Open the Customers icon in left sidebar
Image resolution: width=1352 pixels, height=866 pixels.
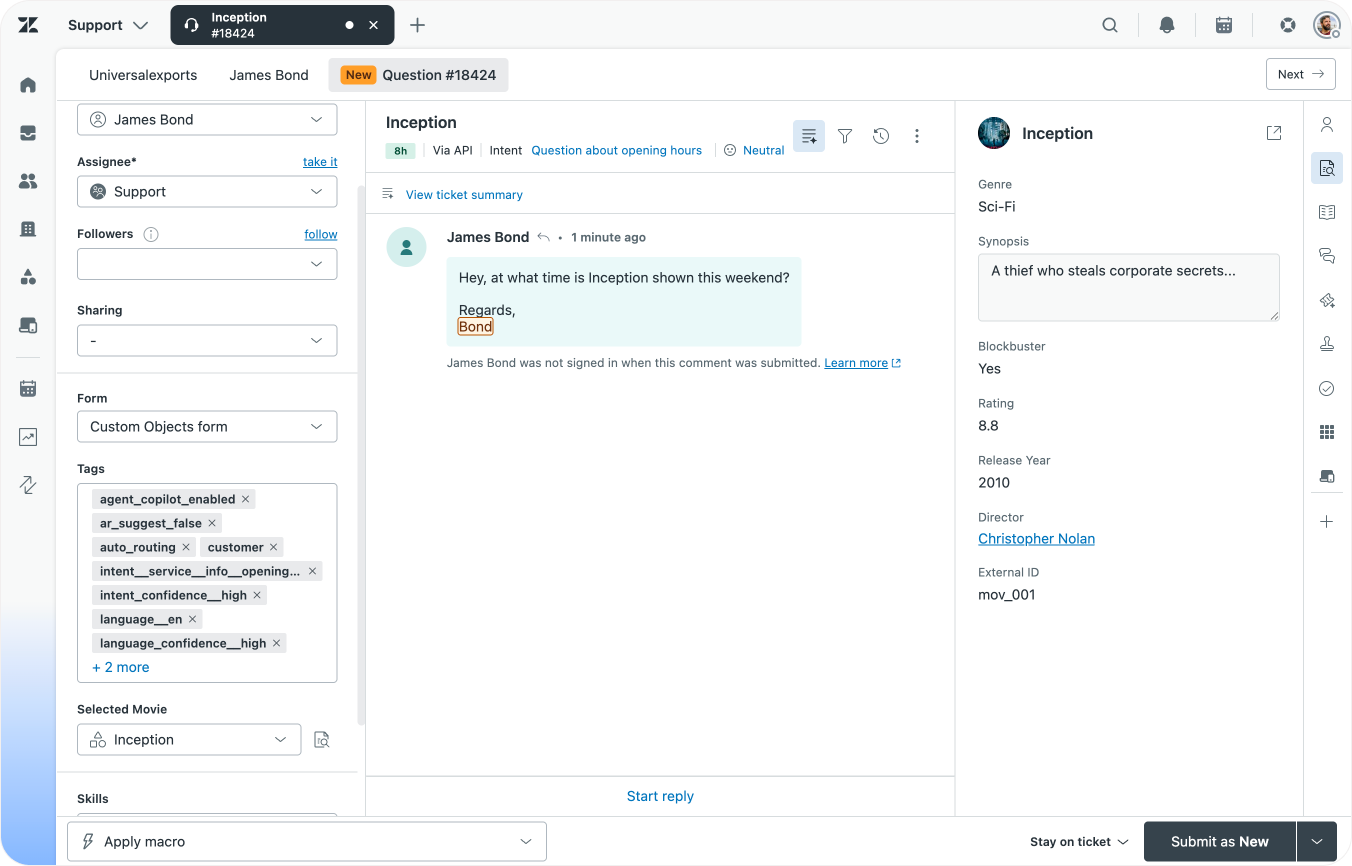point(28,181)
